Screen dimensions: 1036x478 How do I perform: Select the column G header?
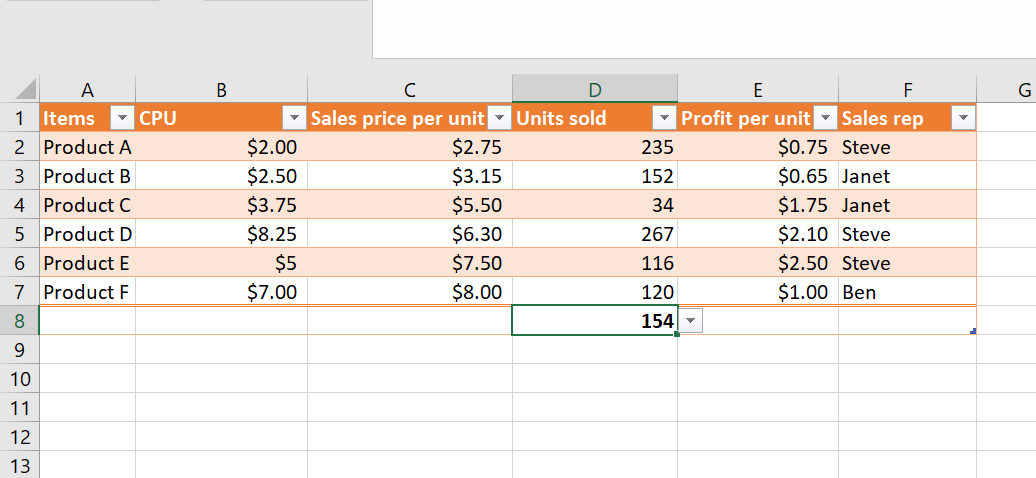[1020, 89]
